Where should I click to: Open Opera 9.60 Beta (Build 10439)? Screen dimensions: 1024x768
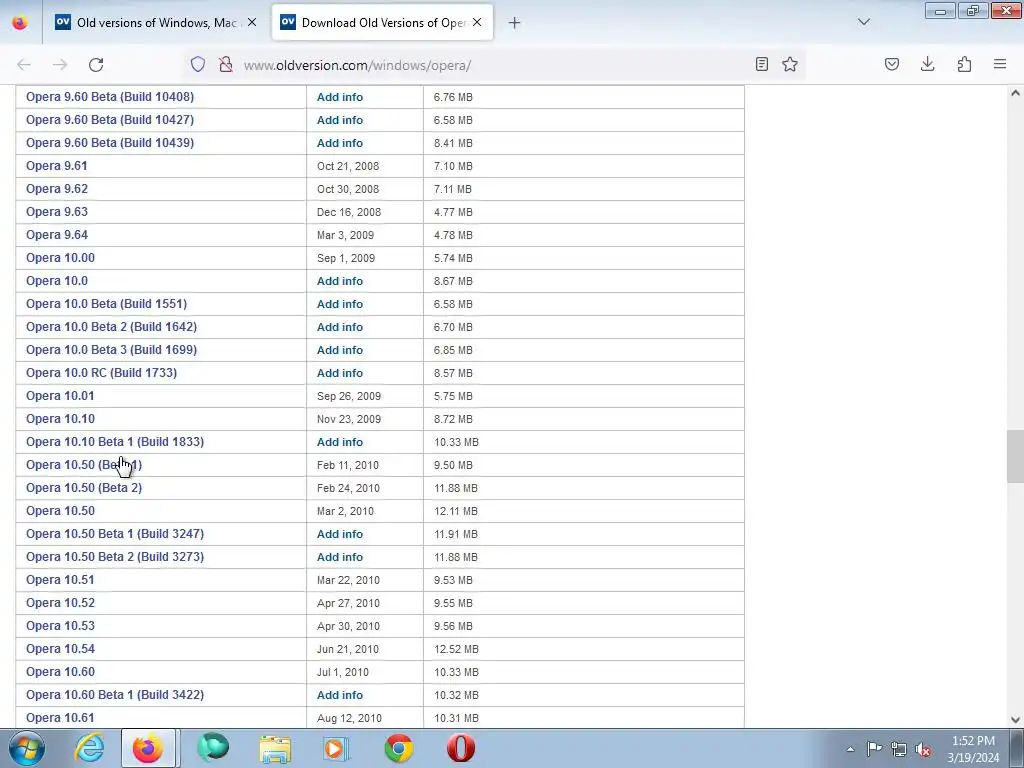point(110,142)
